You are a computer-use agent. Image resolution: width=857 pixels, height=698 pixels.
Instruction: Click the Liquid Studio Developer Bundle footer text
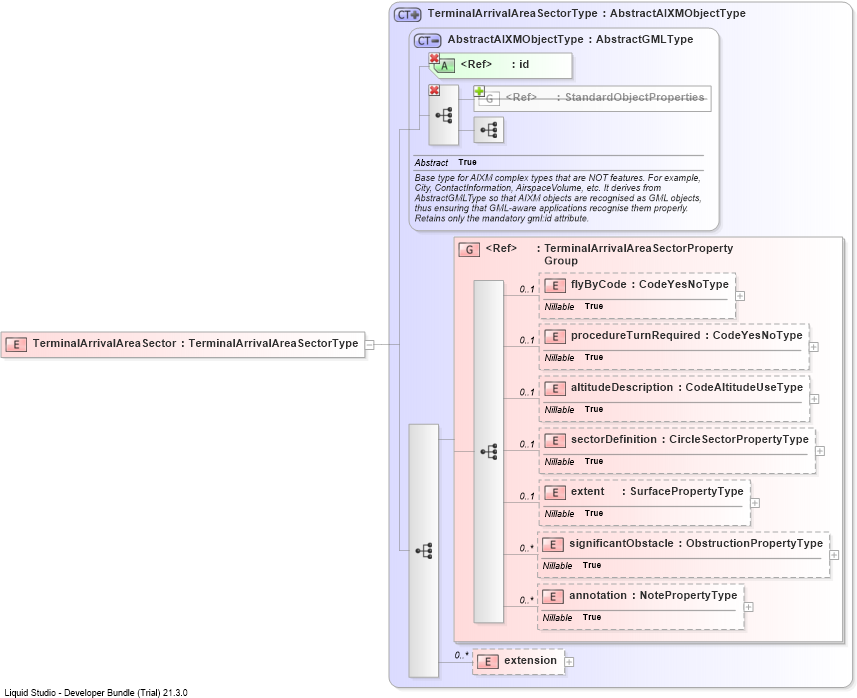(96, 693)
